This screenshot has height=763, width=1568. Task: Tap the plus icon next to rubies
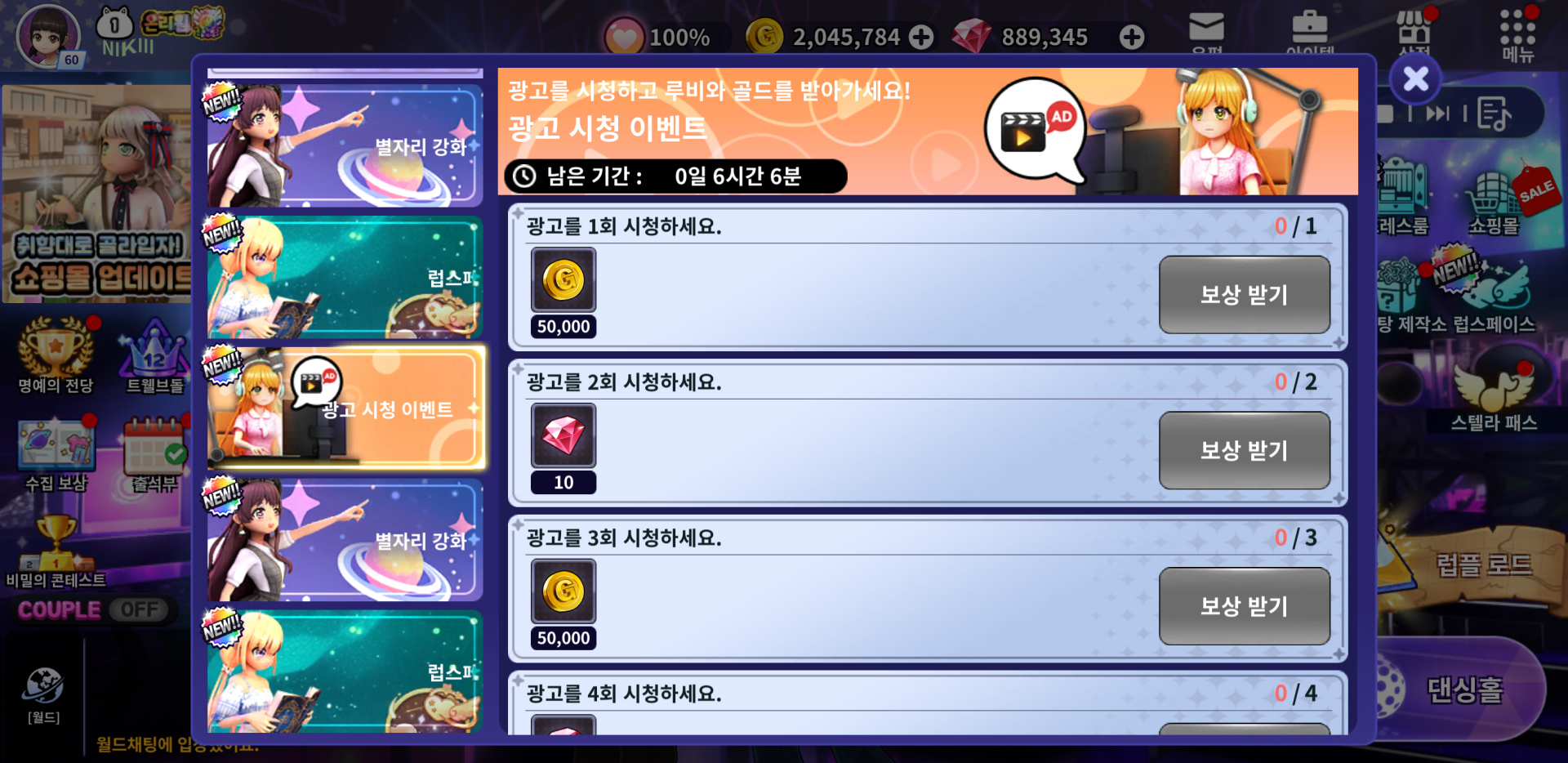[1132, 37]
